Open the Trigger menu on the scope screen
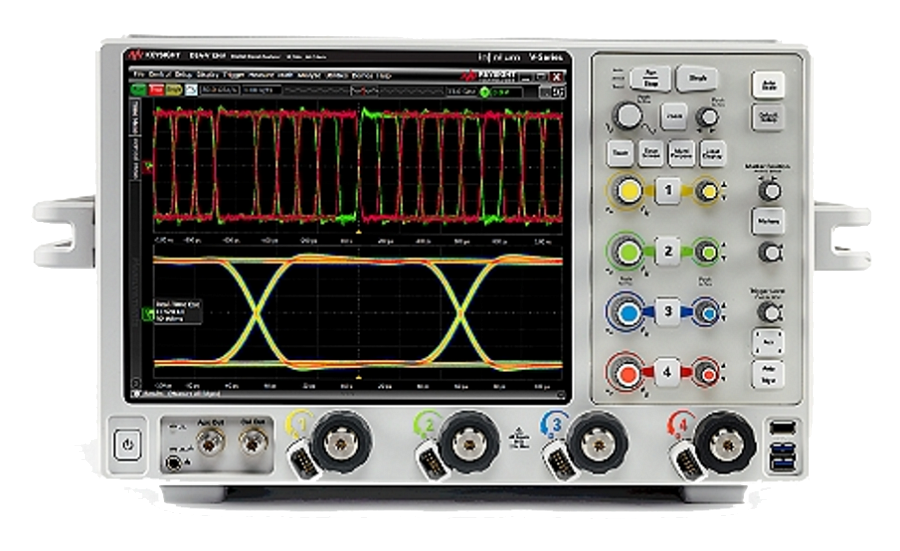 (233, 75)
